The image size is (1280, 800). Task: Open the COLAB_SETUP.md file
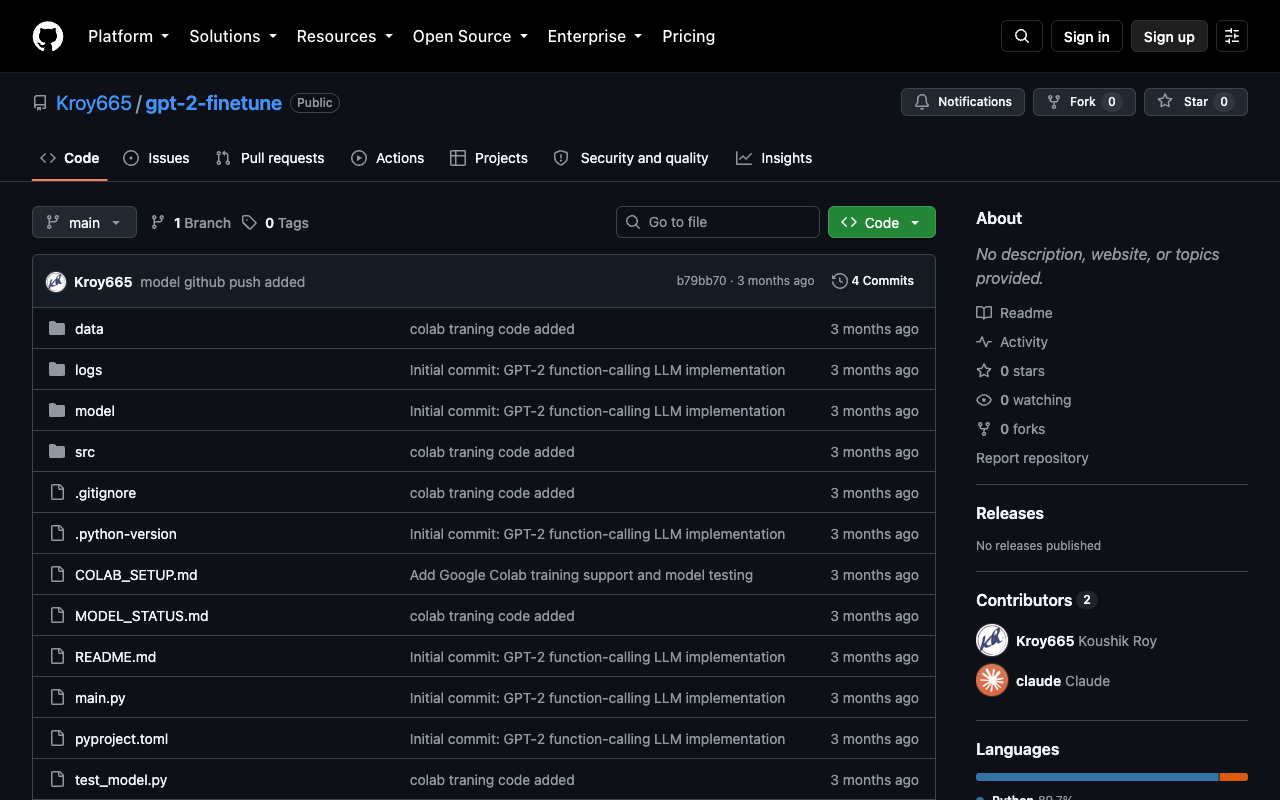point(136,575)
